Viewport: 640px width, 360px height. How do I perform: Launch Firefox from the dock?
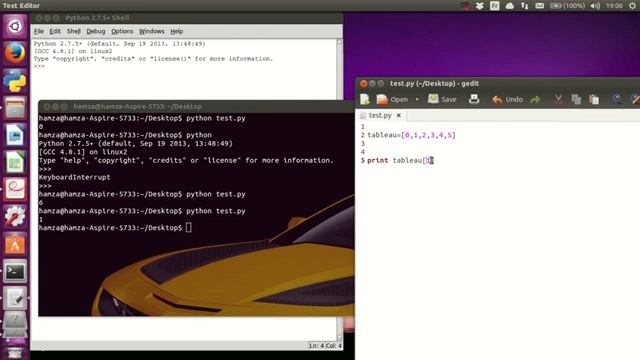click(15, 53)
